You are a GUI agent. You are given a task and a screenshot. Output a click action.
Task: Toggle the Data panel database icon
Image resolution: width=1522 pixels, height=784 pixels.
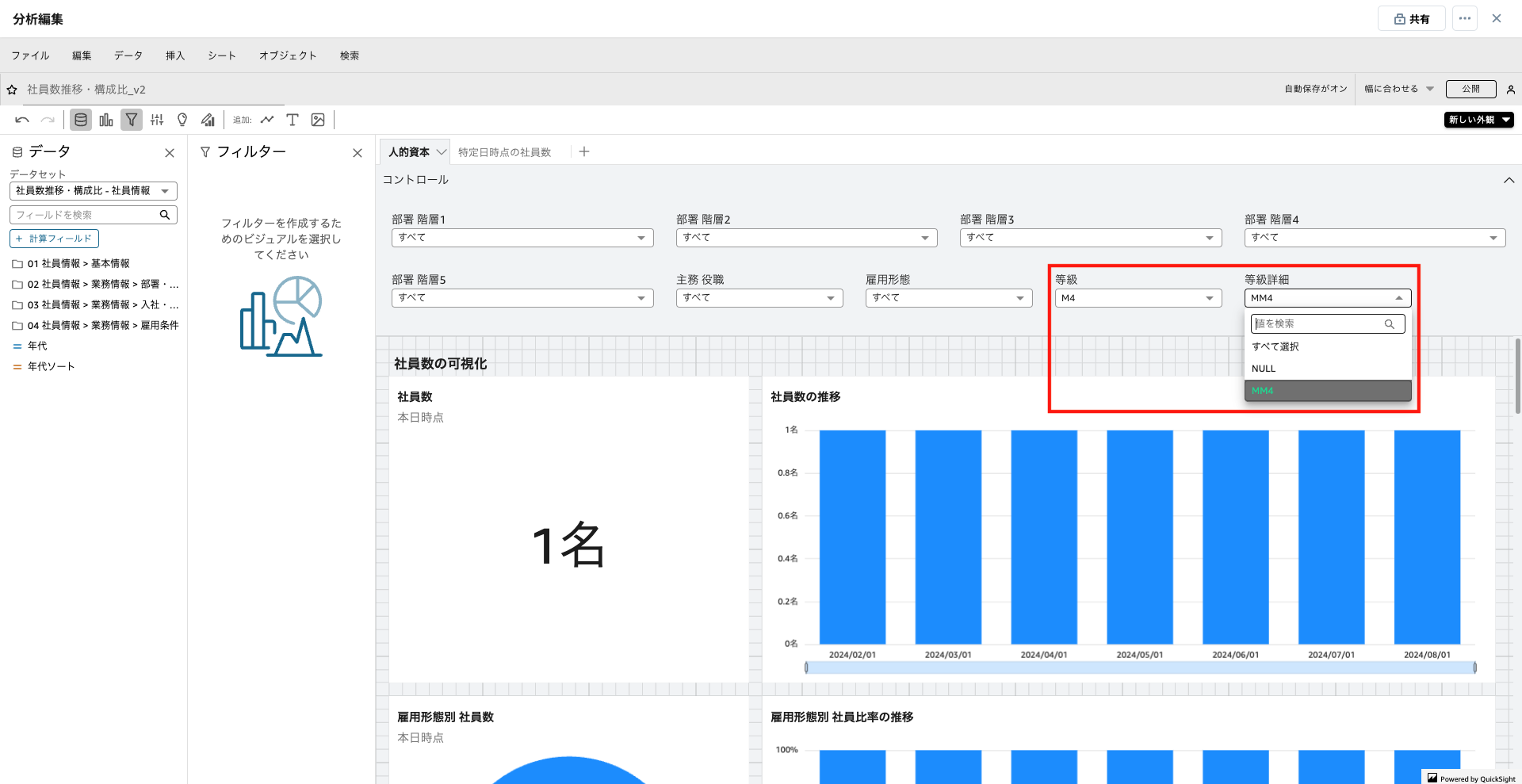coord(80,120)
